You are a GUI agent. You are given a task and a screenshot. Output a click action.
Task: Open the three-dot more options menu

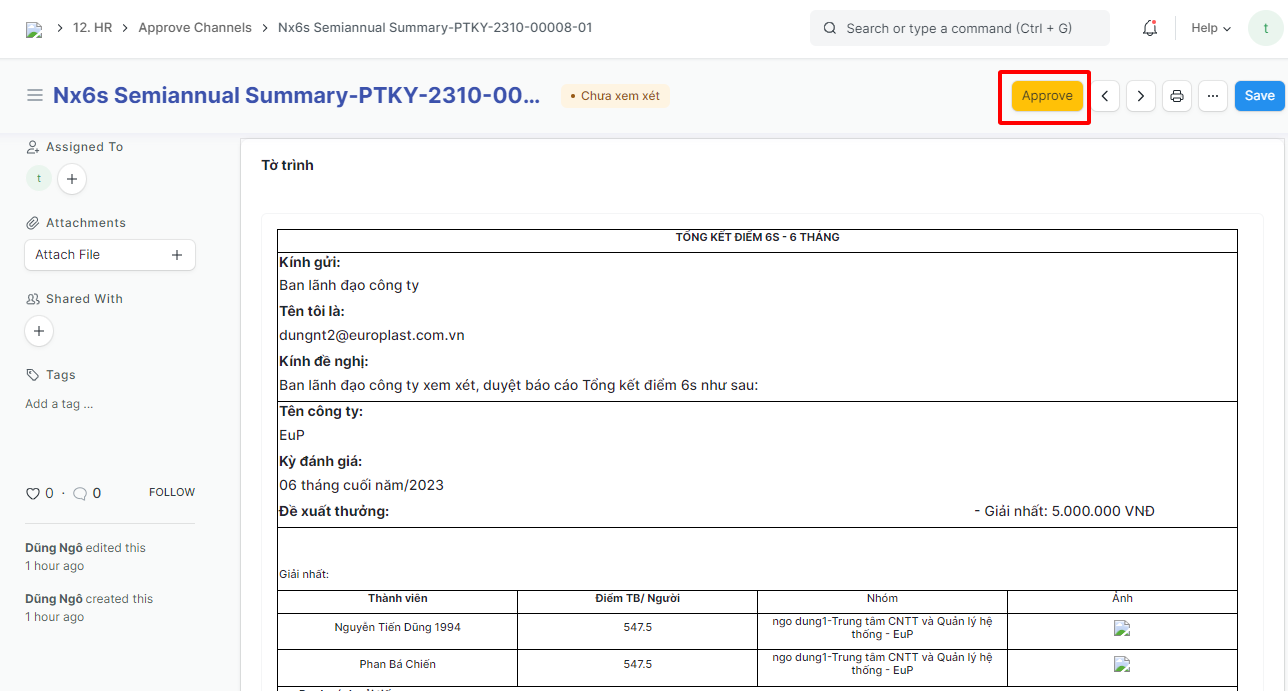click(1212, 96)
